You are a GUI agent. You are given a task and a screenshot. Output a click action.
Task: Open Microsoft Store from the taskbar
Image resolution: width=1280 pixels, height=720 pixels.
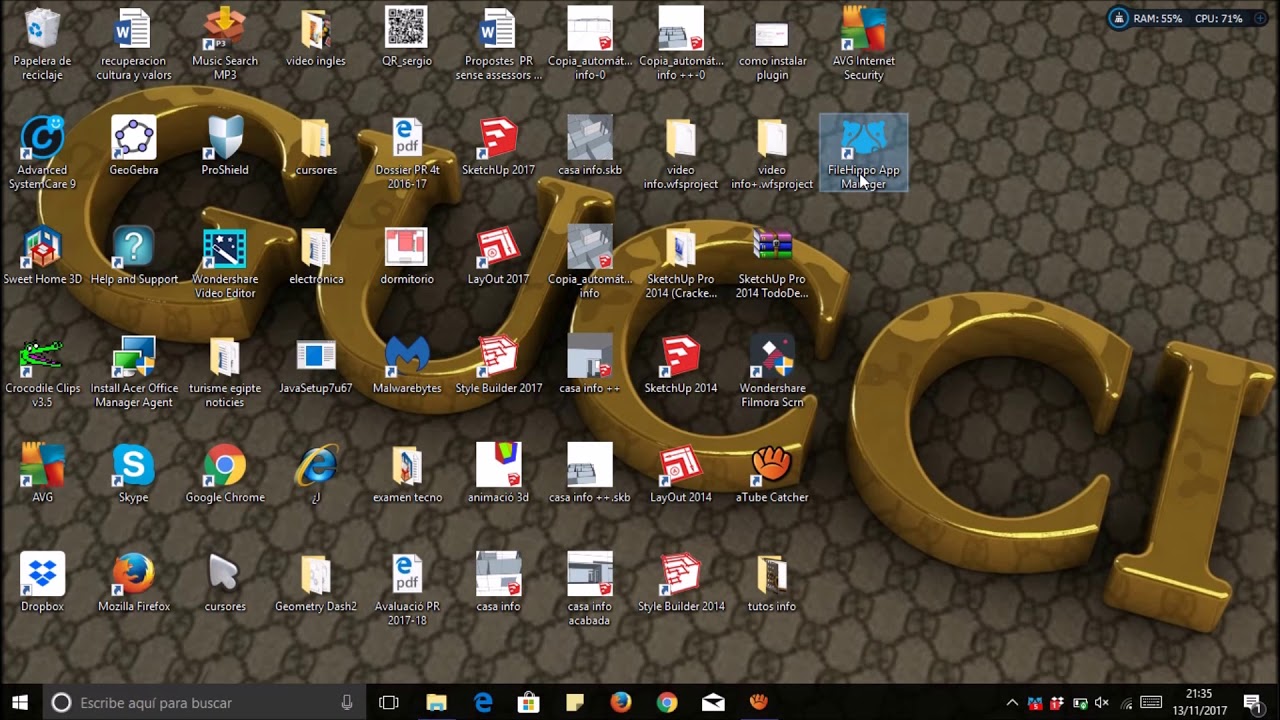pos(528,702)
